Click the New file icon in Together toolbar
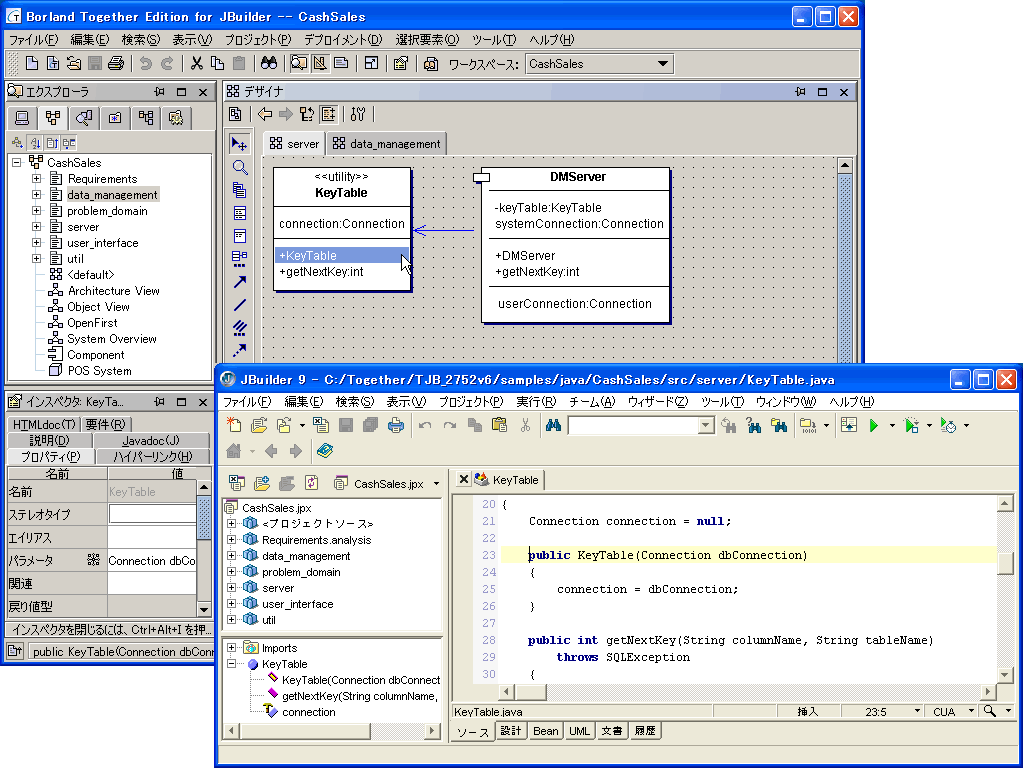Image resolution: width=1024 pixels, height=768 pixels. [31, 63]
